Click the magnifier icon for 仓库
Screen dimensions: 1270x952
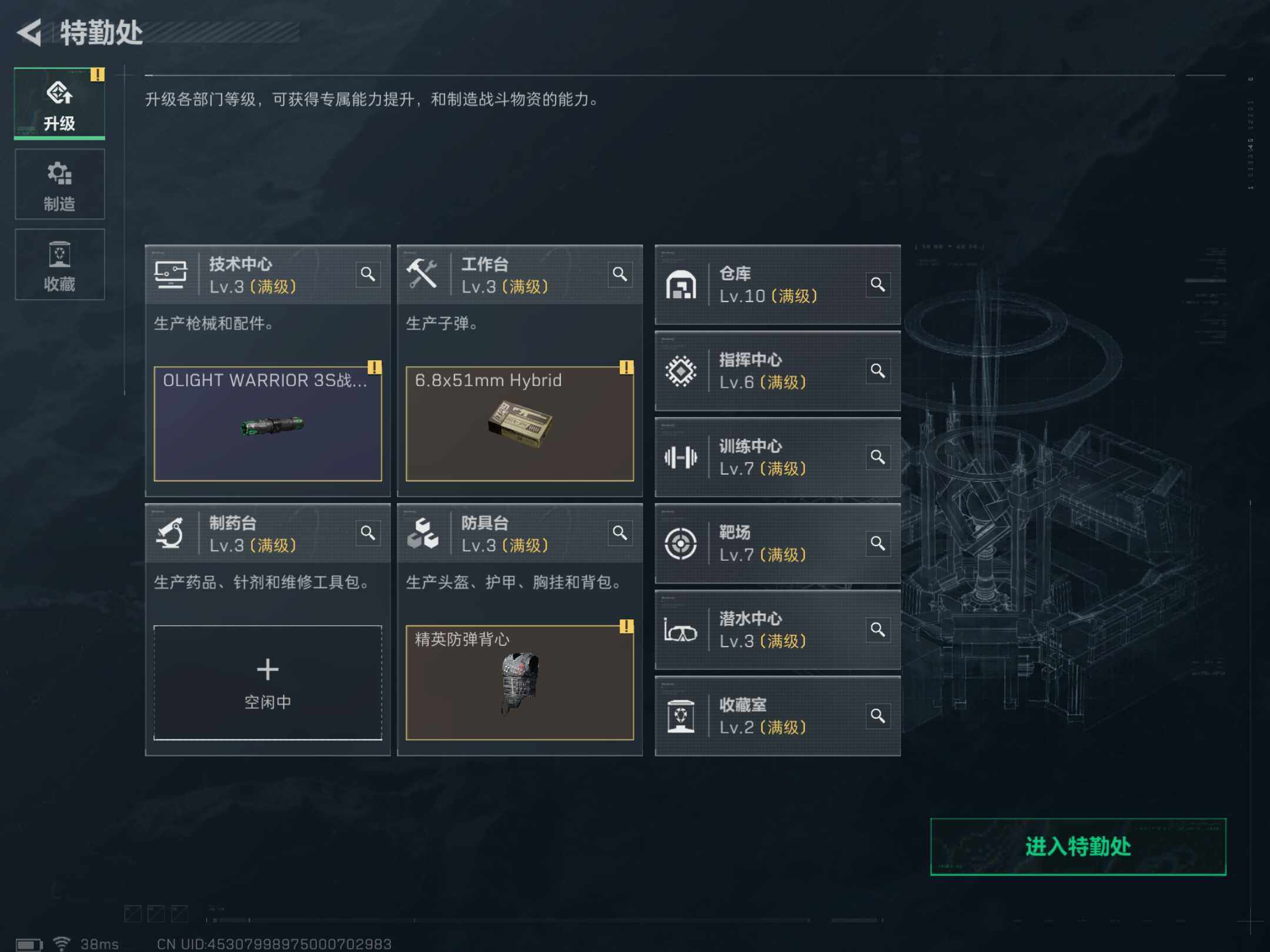[878, 284]
